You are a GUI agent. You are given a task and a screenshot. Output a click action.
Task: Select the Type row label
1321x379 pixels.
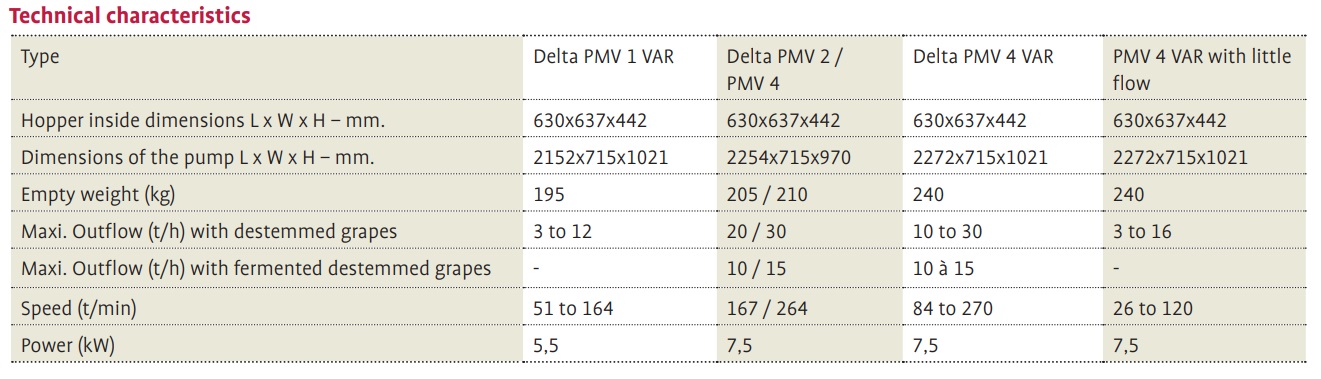tap(40, 58)
